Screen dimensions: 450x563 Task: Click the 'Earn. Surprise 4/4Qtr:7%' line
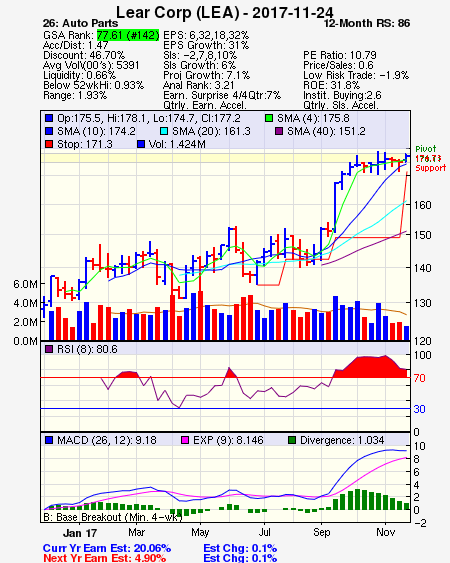pos(222,96)
